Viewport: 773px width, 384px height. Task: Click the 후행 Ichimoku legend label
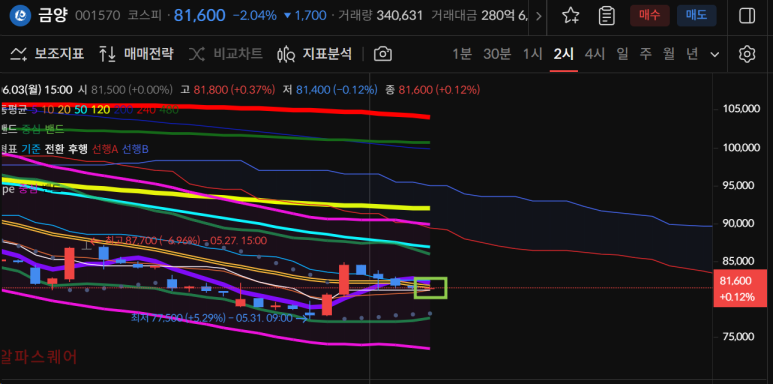point(78,148)
